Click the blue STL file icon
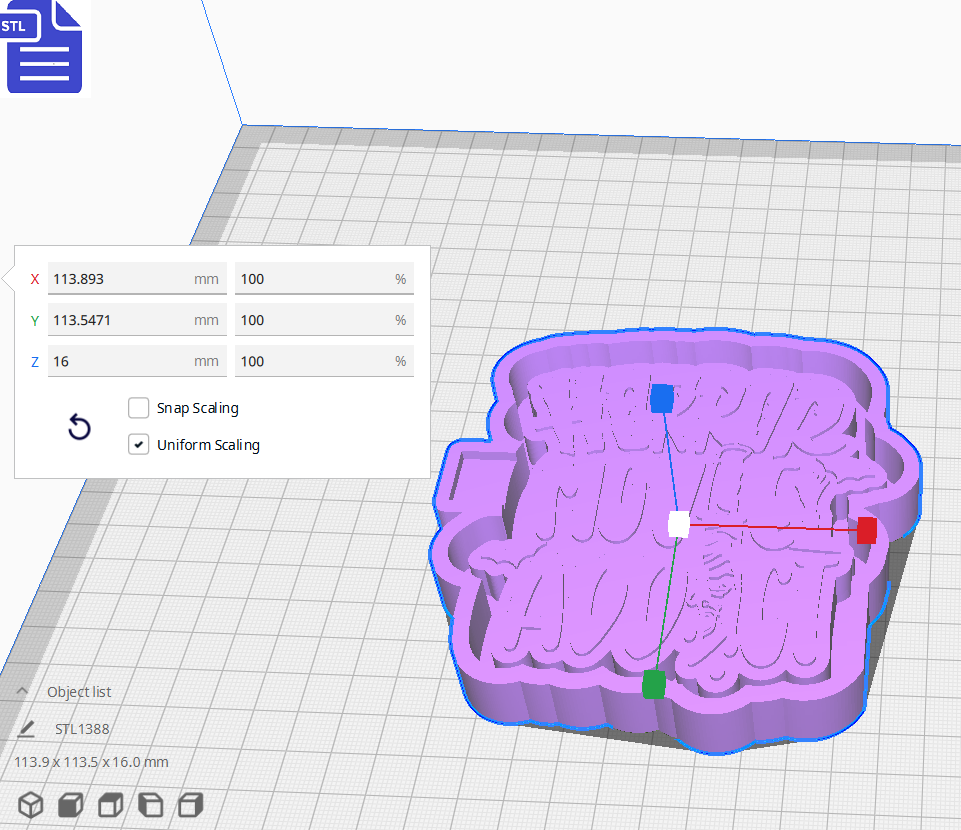Image resolution: width=961 pixels, height=830 pixels. [44, 47]
